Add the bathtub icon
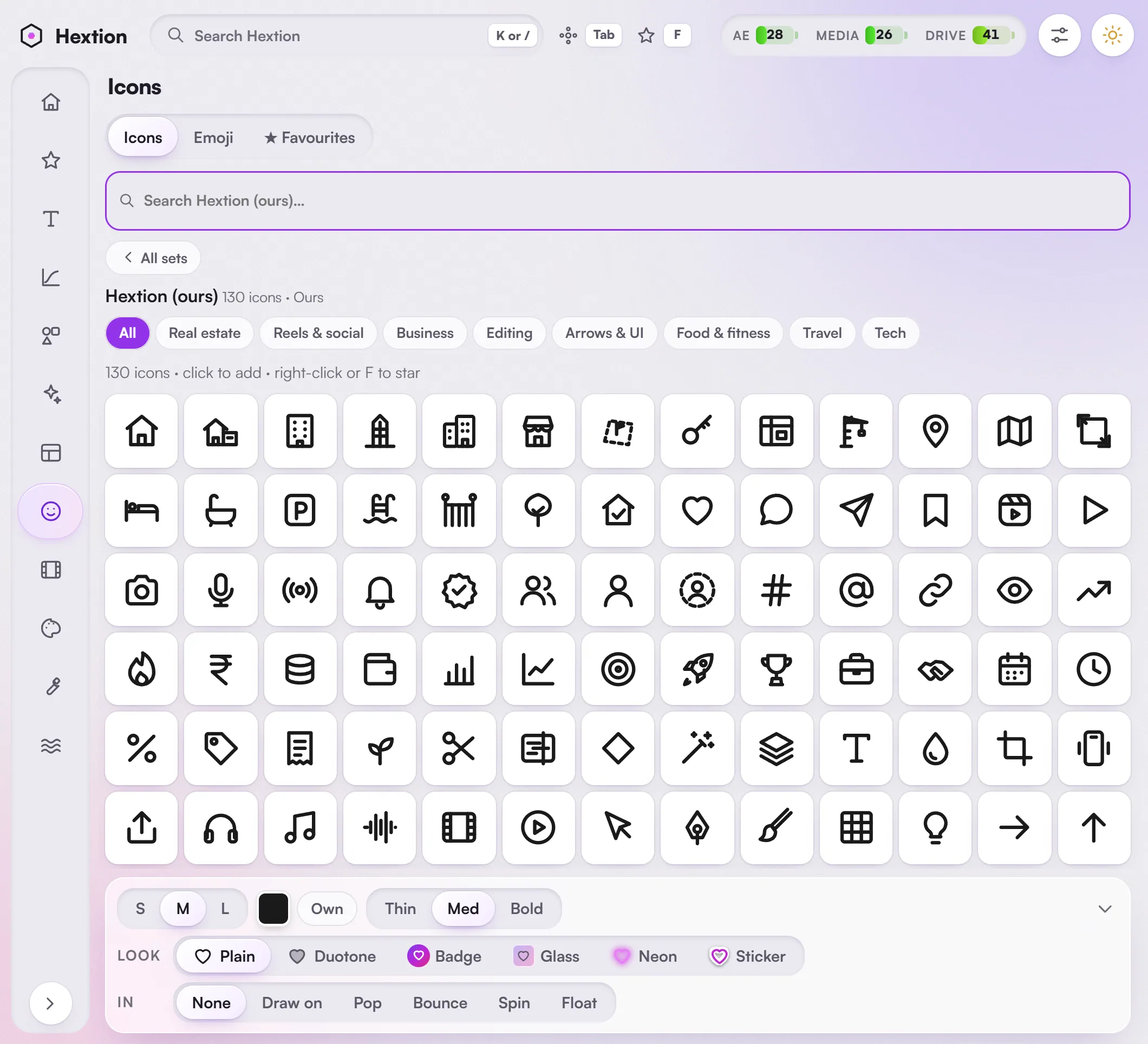1148x1044 pixels. coord(220,510)
